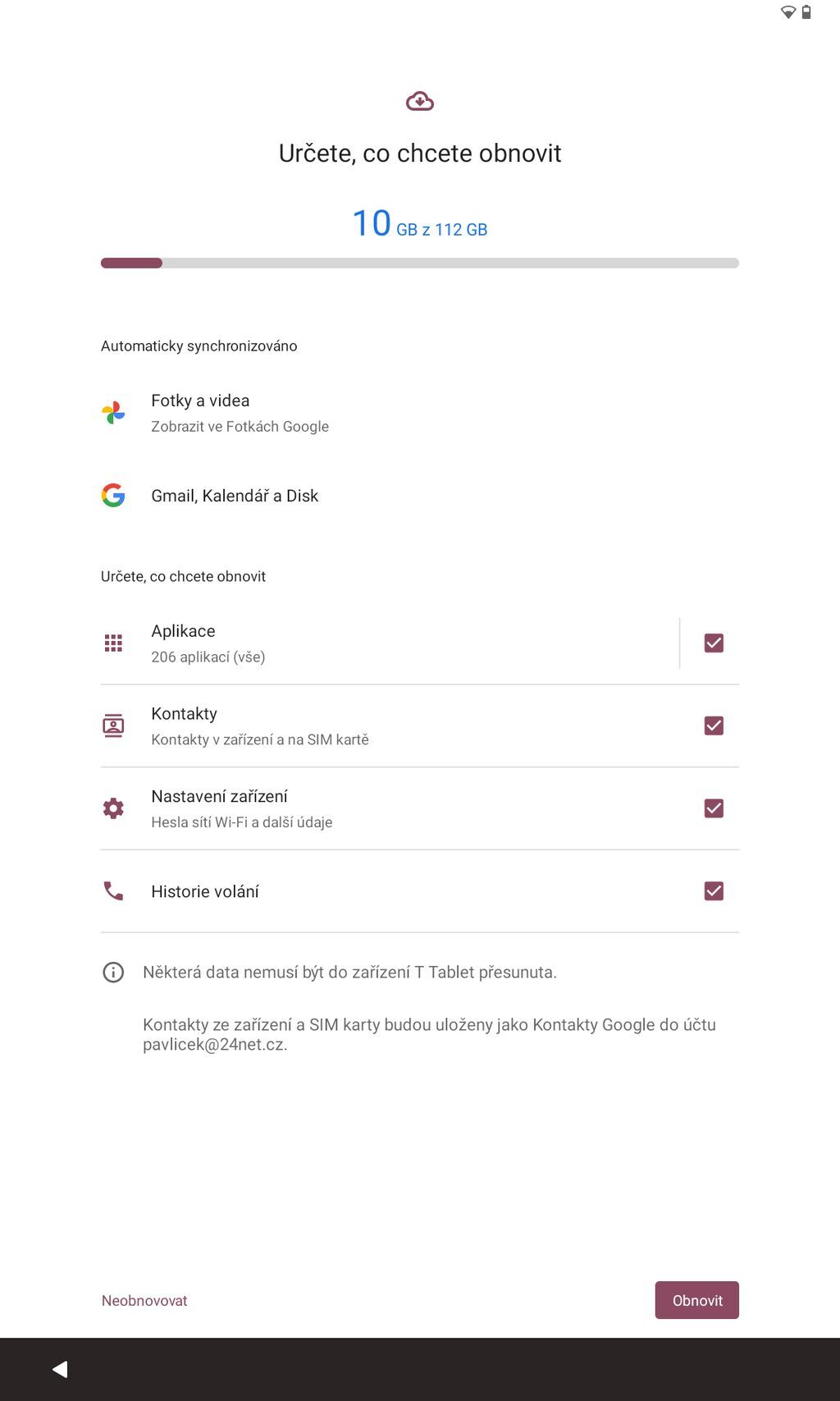Click the cloud restore icon at the top
Image resolution: width=840 pixels, height=1401 pixels.
coord(419,100)
